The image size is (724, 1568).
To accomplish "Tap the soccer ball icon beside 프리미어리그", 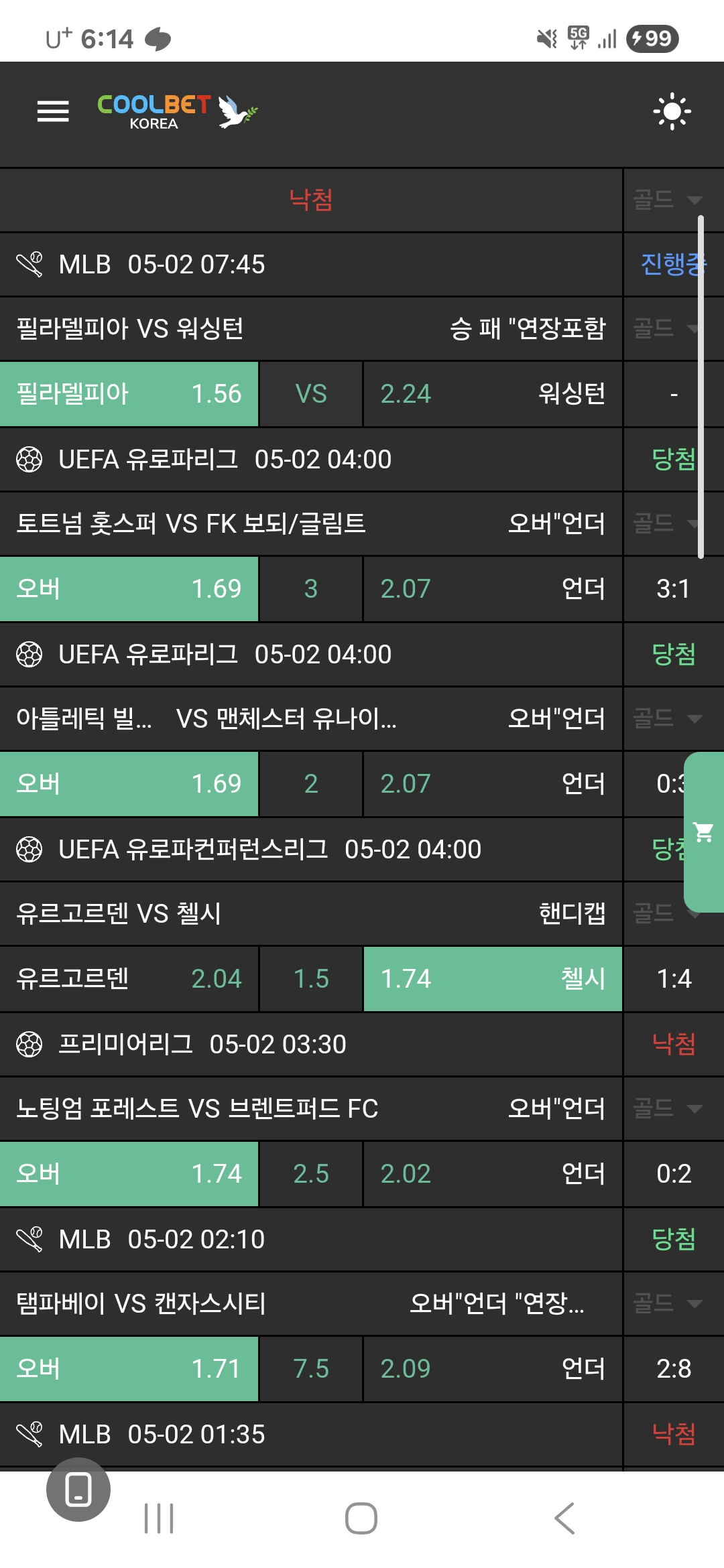I will pos(29,1044).
